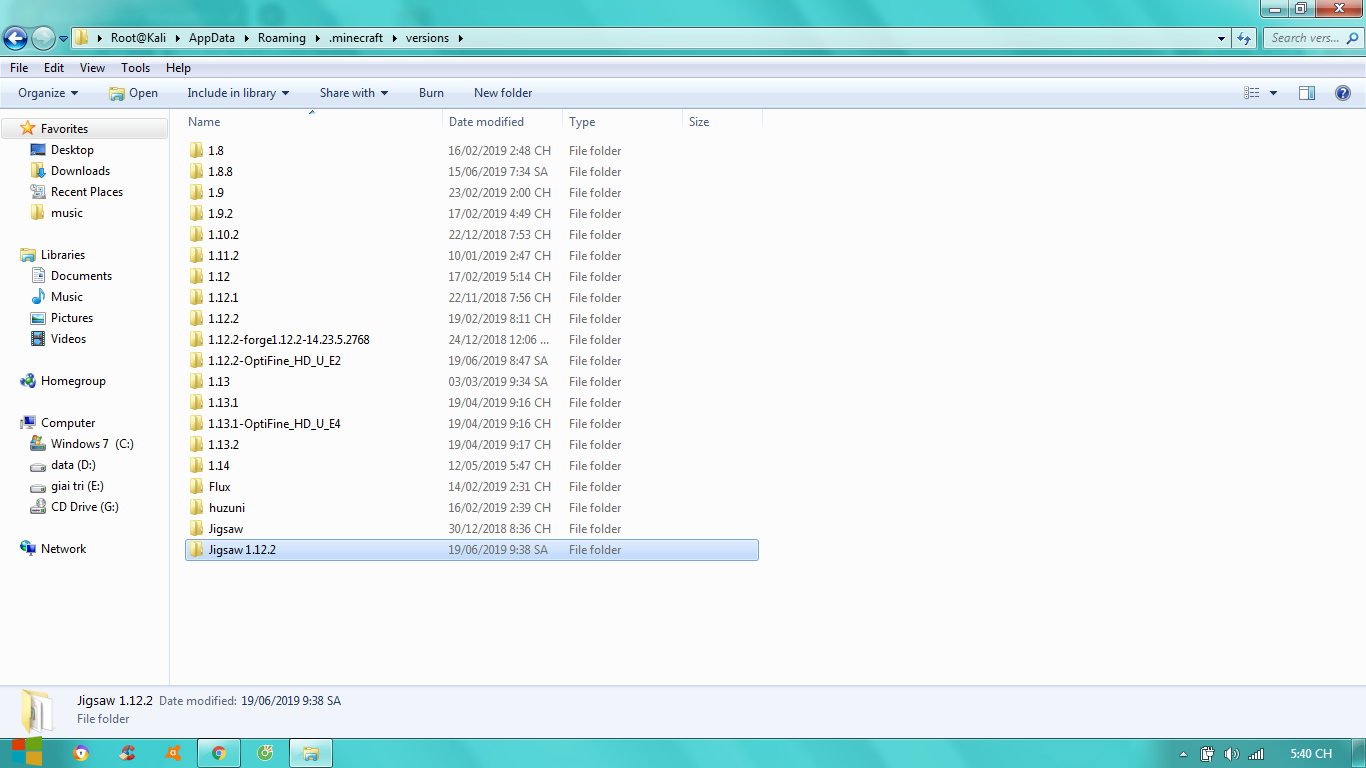Click Roaming in the address breadcrumb
The image size is (1366, 768).
282,38
